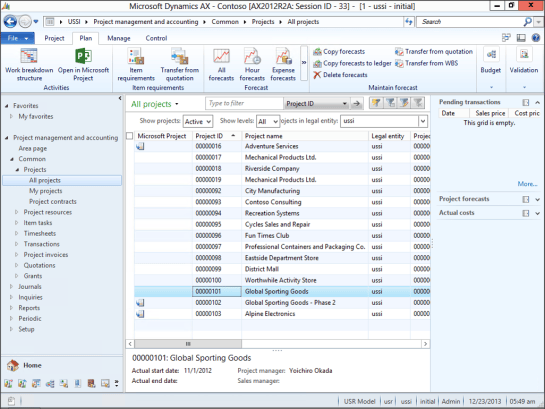Collapse the navigation pane arrow

(120, 98)
